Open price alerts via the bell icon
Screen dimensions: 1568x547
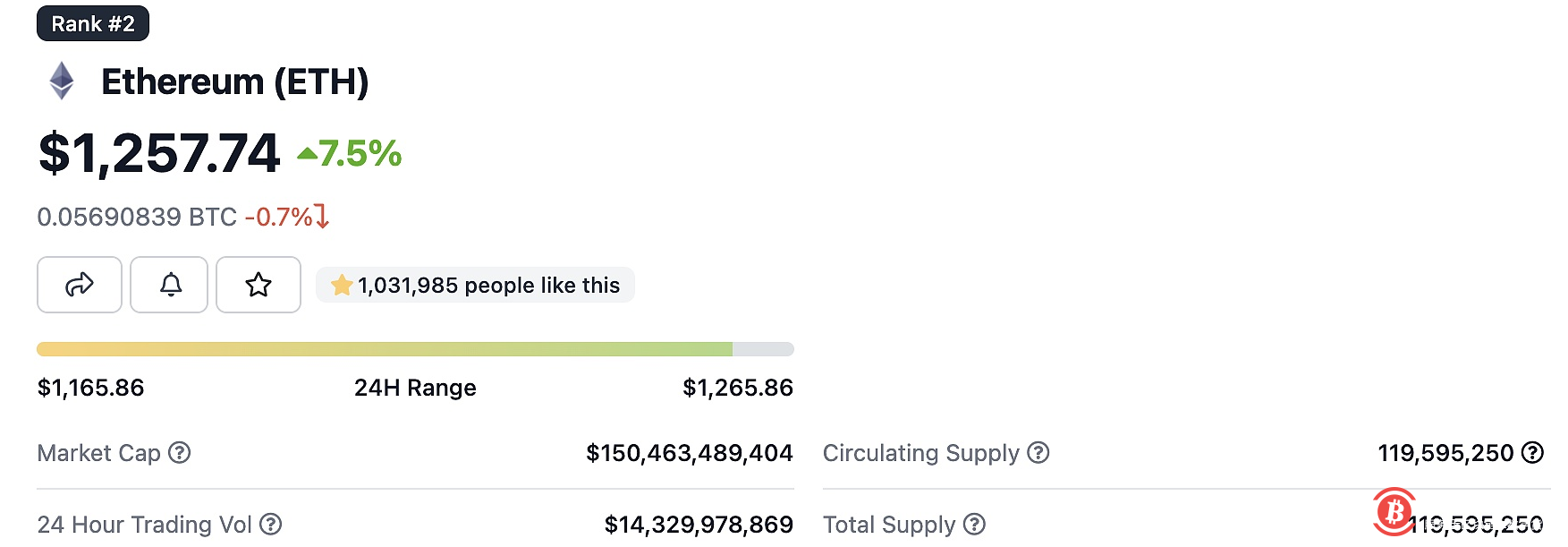coord(169,286)
